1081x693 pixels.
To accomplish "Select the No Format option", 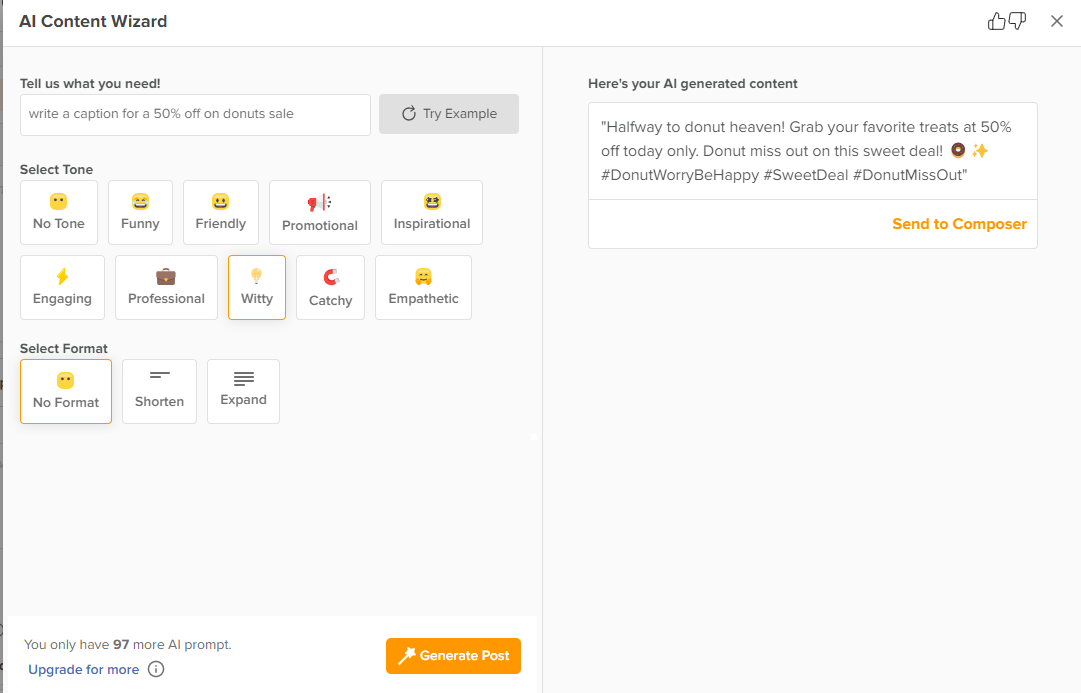I will pos(65,391).
